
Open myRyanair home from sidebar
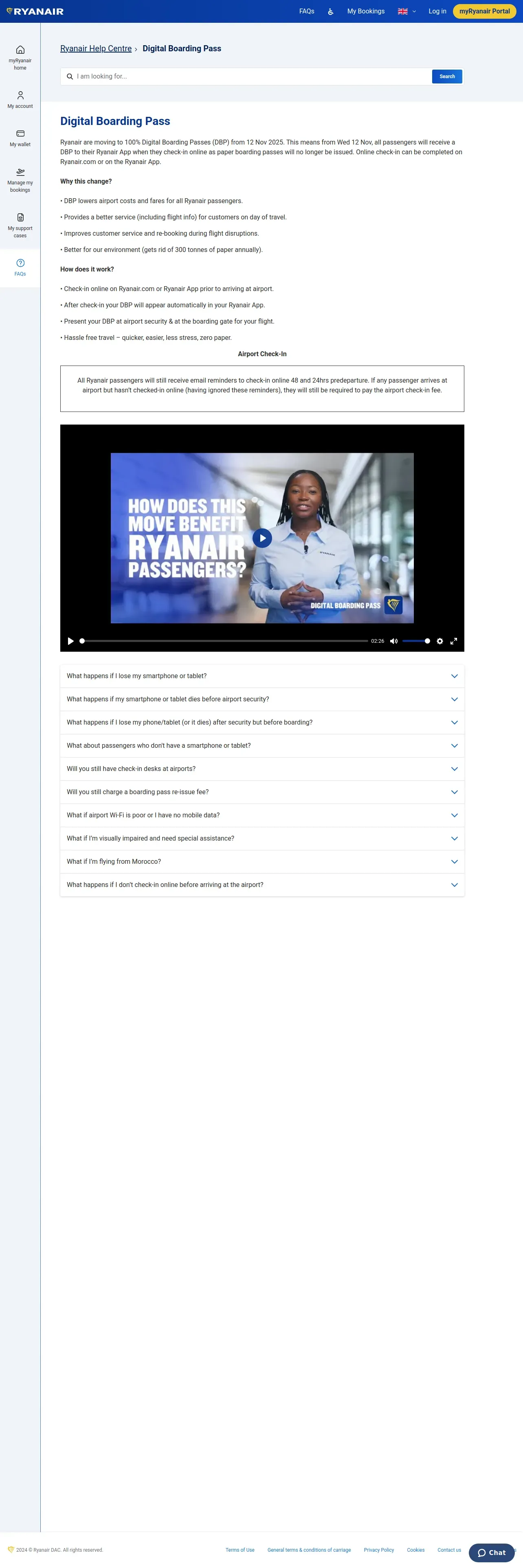pyautogui.click(x=20, y=58)
